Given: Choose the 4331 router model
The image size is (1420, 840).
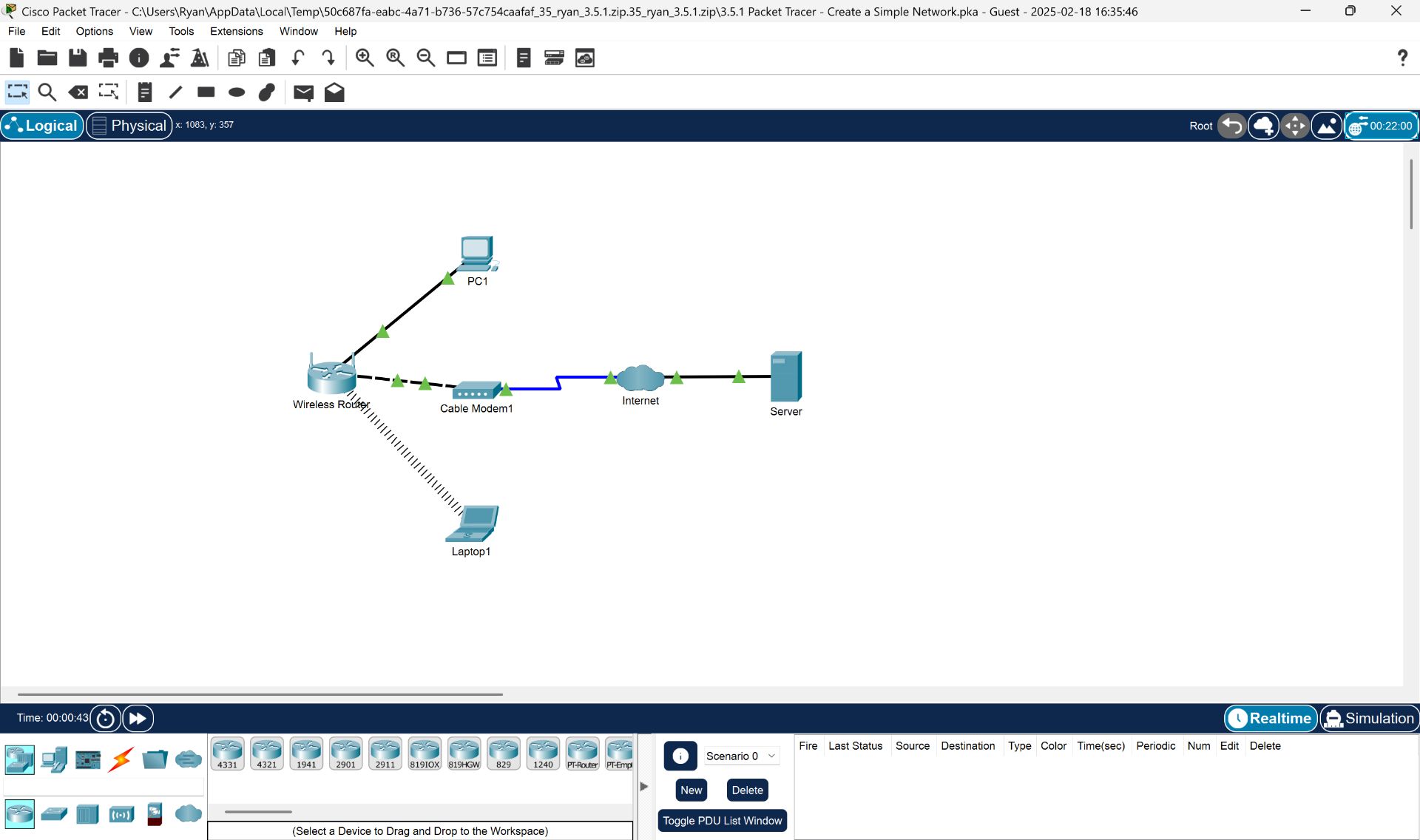Looking at the screenshot, I should click(227, 754).
